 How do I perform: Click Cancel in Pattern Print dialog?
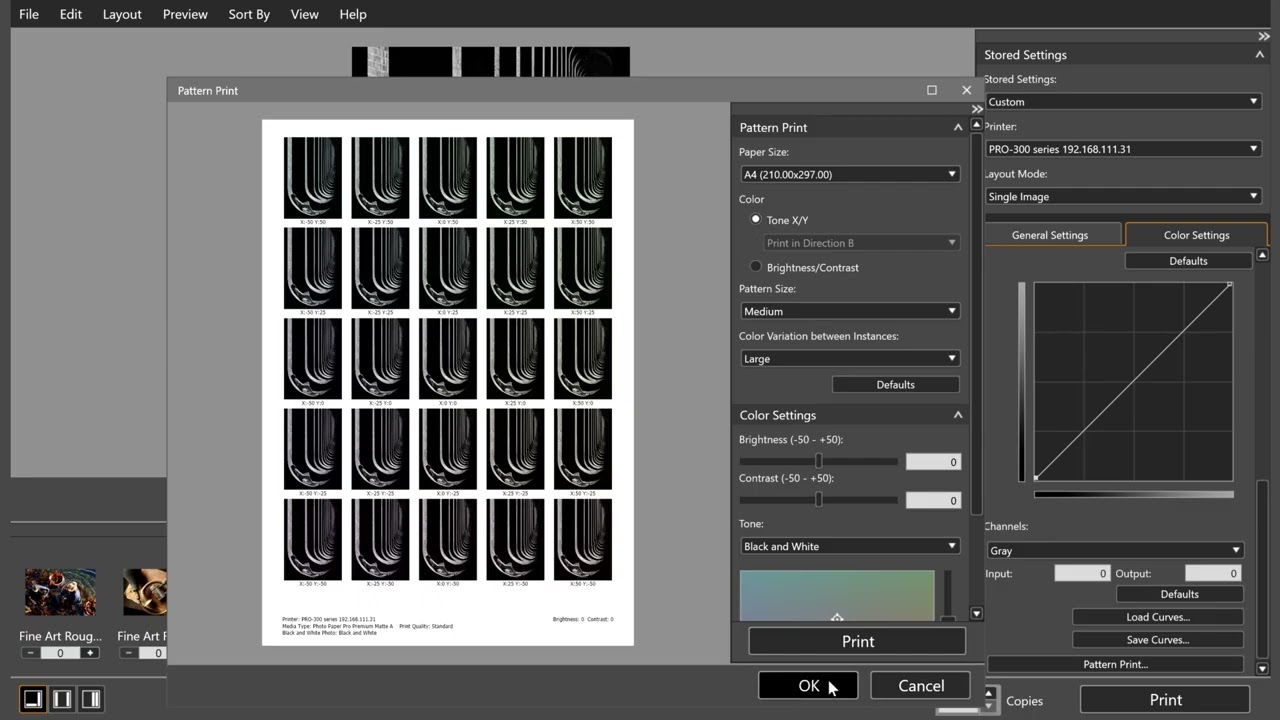tap(921, 685)
